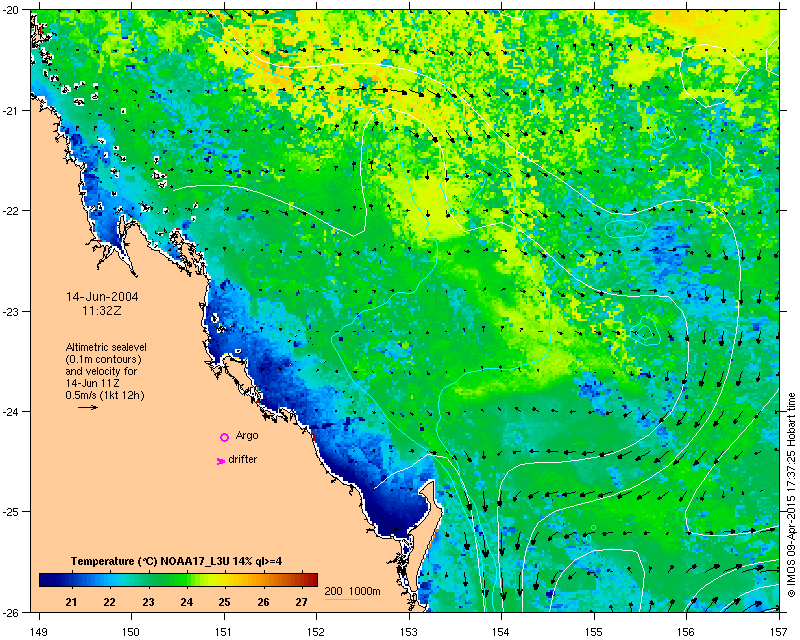Click the colorbar tick label 22
Image resolution: width=800 pixels, height=640 pixels.
109,602
